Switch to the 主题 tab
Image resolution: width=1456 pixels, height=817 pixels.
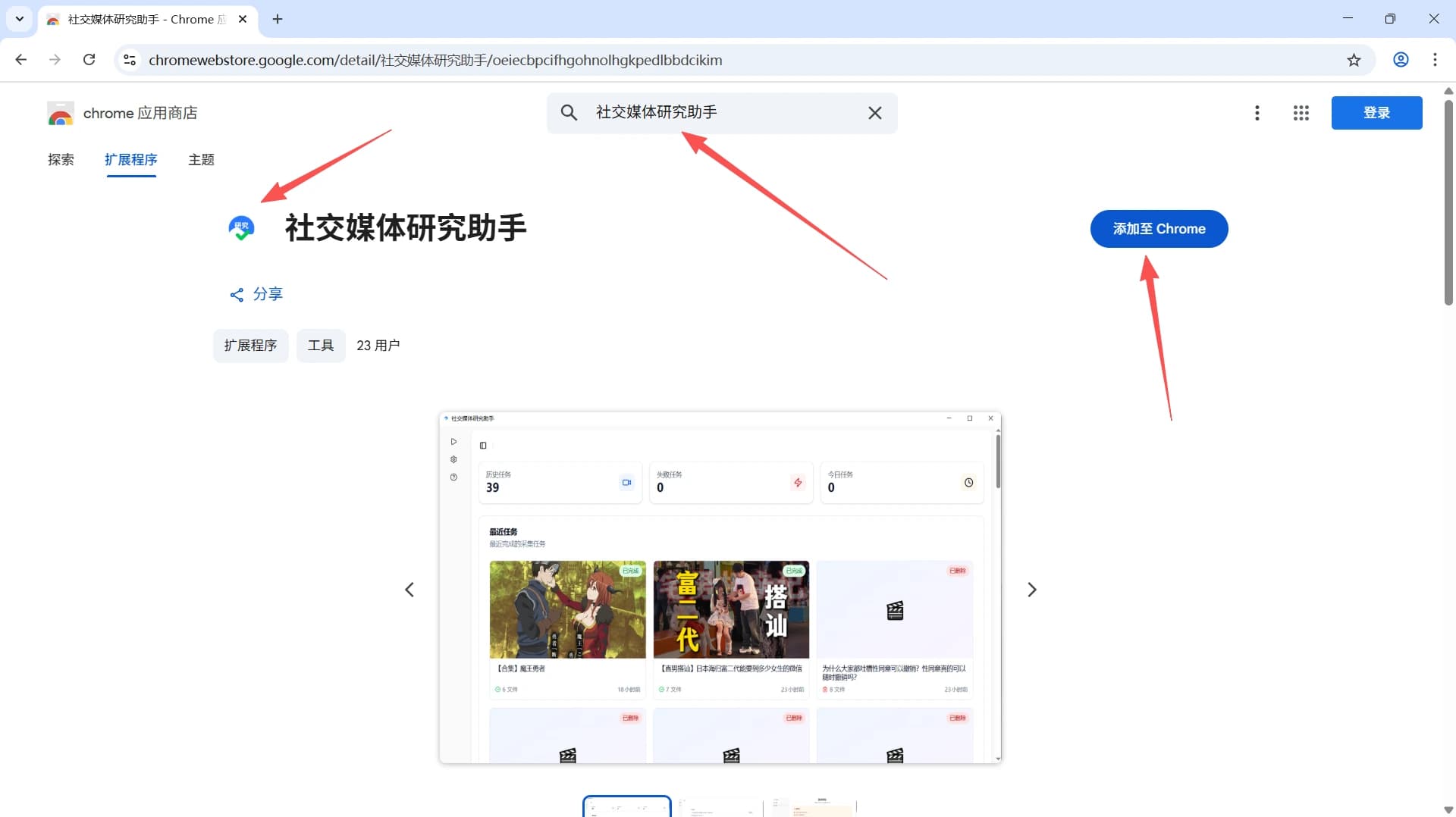pos(201,160)
